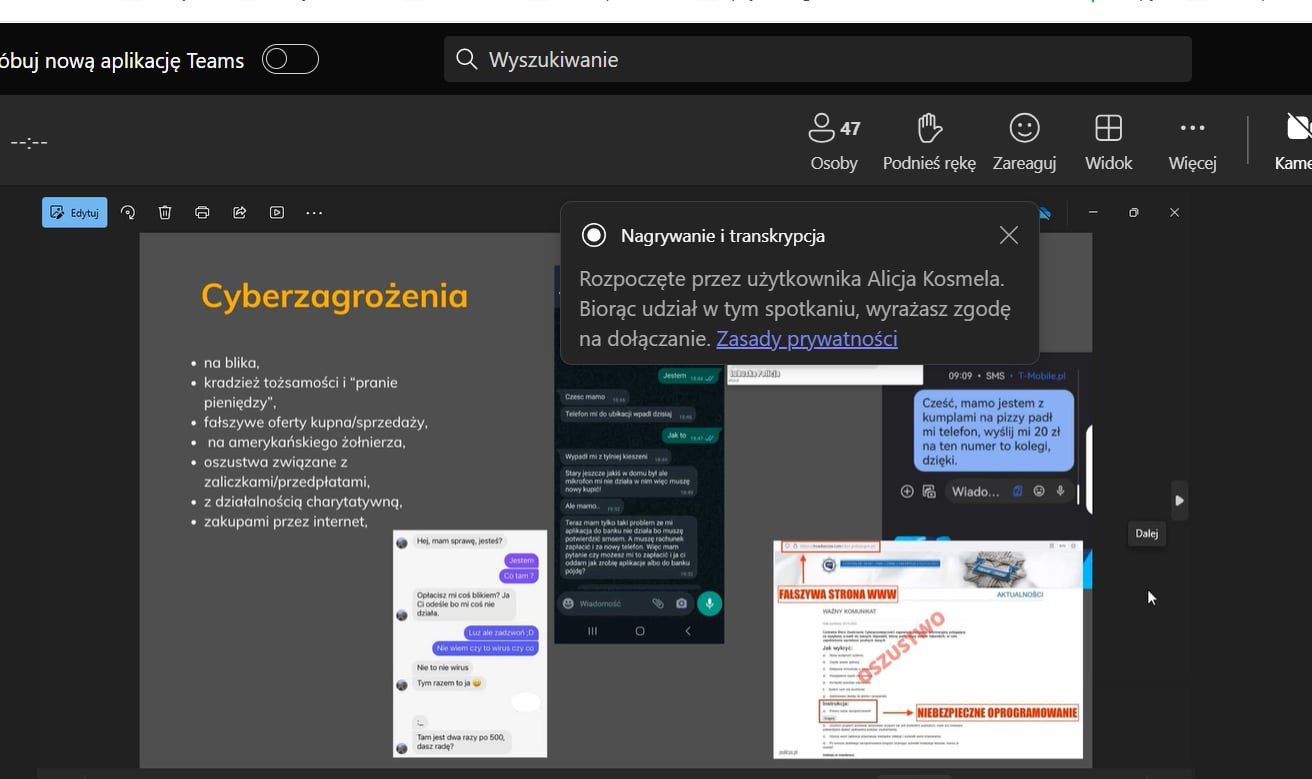
Task: Print the image using the printer icon
Action: pos(202,212)
